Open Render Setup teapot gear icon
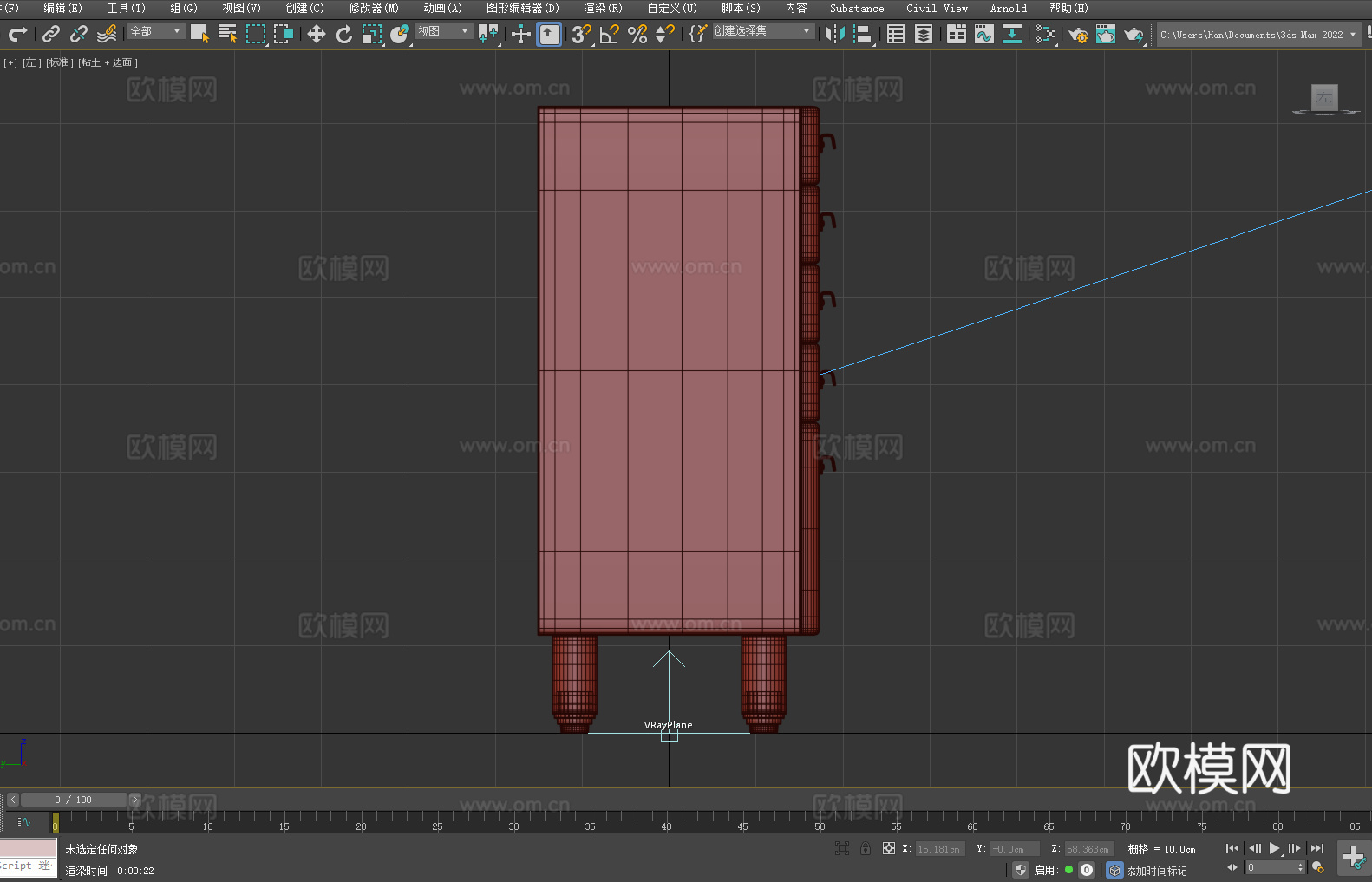 pyautogui.click(x=1078, y=34)
